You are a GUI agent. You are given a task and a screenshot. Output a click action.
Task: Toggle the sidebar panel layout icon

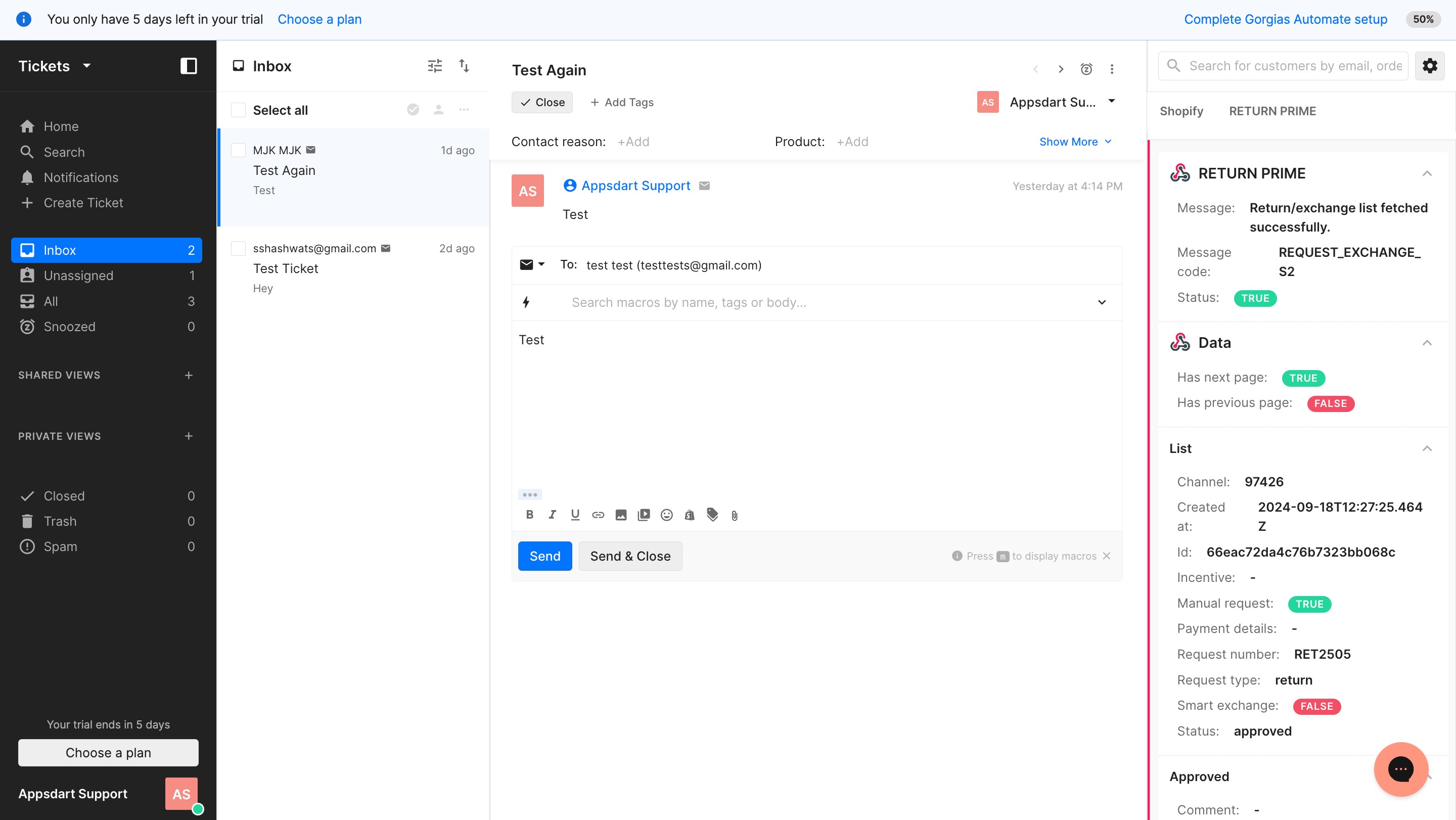pos(188,66)
